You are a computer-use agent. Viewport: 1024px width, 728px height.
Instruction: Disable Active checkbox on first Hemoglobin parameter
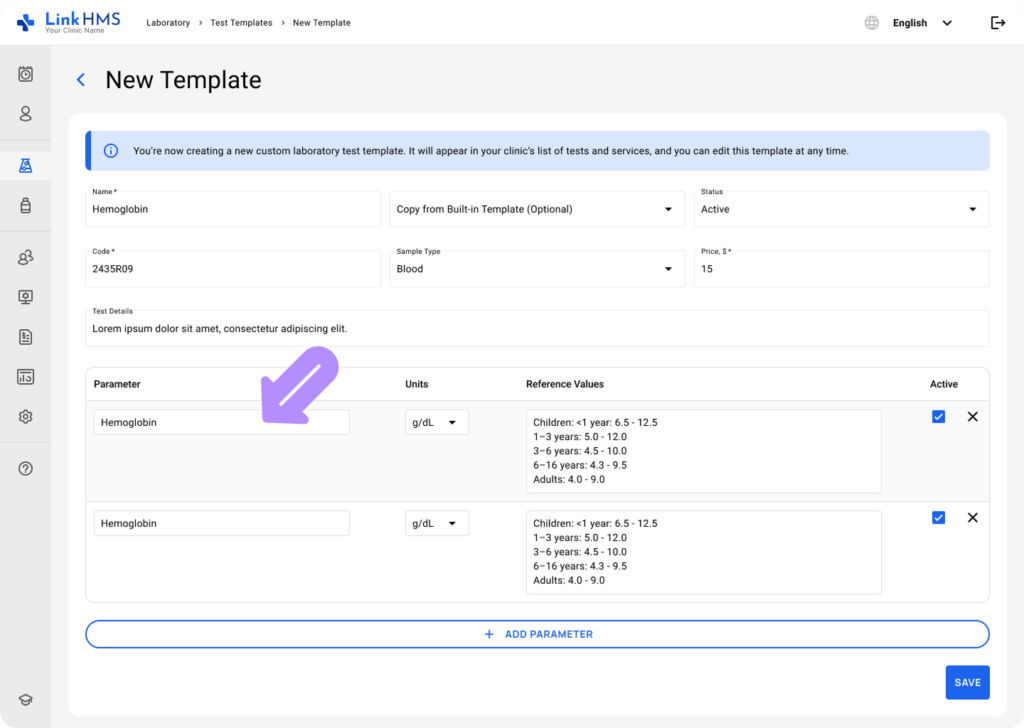coord(938,416)
